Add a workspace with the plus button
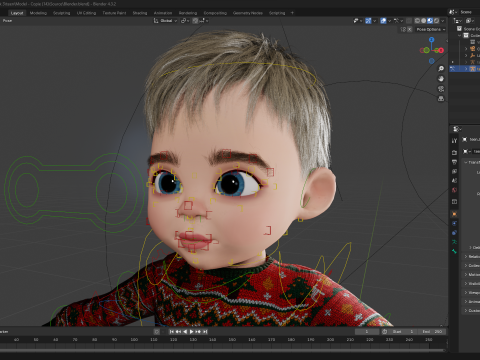The width and height of the screenshot is (480, 360). (x=292, y=13)
